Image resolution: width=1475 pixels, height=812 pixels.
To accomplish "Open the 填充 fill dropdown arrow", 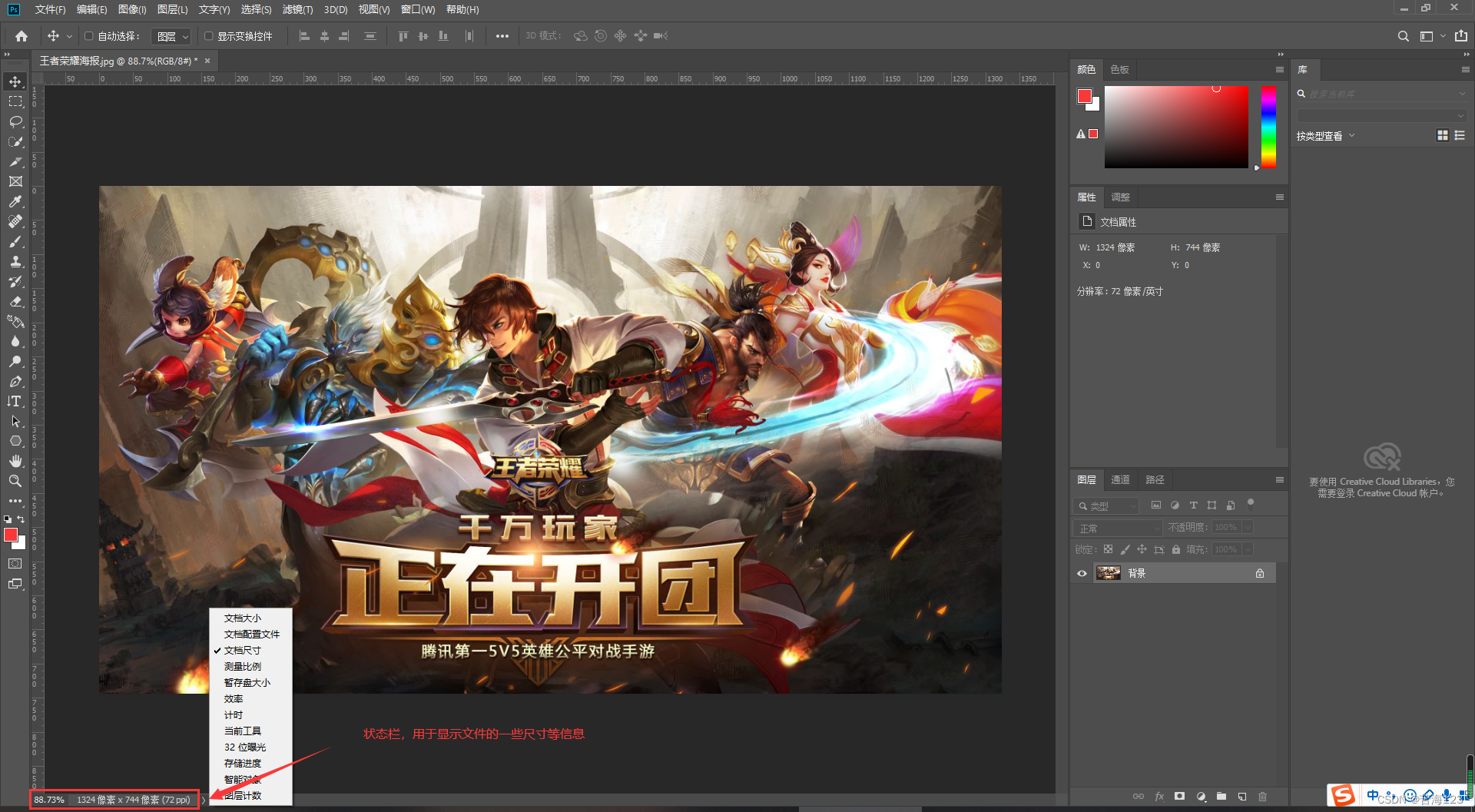I will [1248, 549].
